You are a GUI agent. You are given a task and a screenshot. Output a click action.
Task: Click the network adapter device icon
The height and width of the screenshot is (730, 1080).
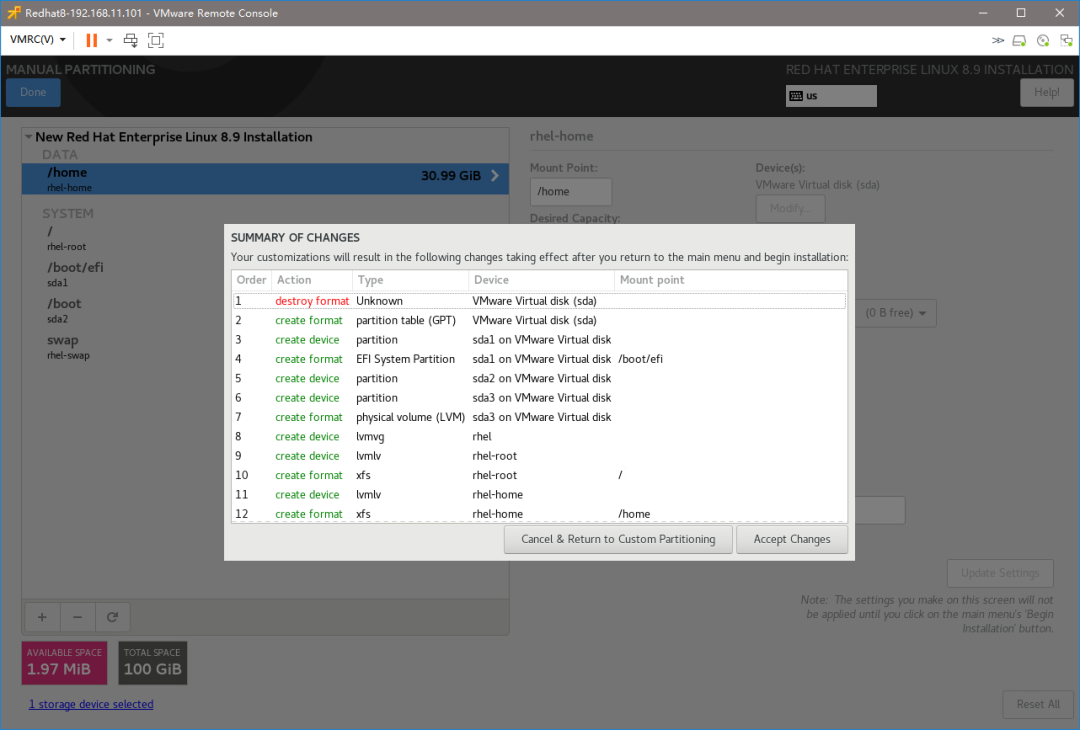1066,41
